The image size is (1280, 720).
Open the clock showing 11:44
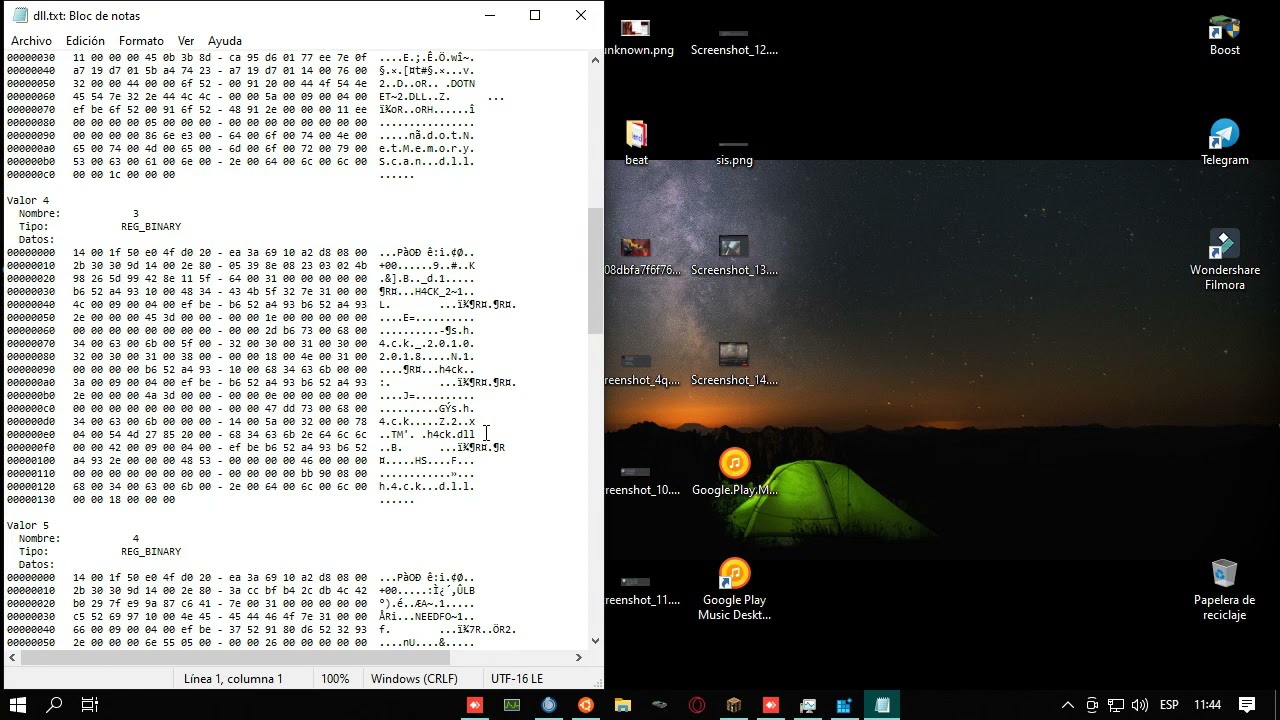tap(1207, 705)
